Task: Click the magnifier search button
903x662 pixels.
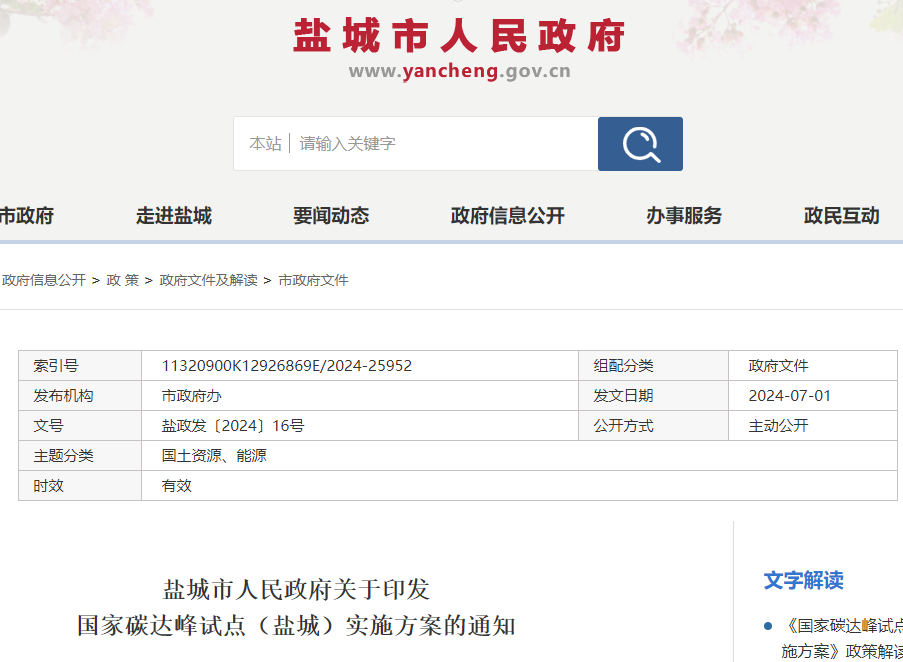Action: (640, 144)
